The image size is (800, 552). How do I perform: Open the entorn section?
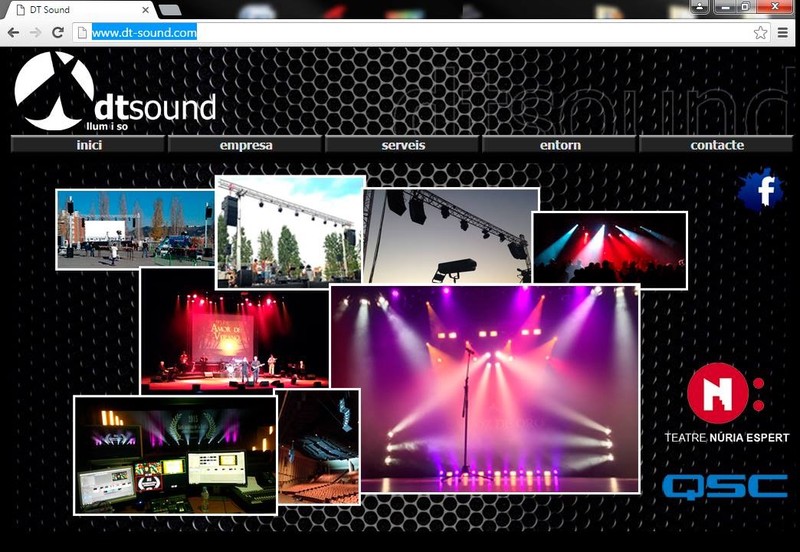pyautogui.click(x=560, y=145)
